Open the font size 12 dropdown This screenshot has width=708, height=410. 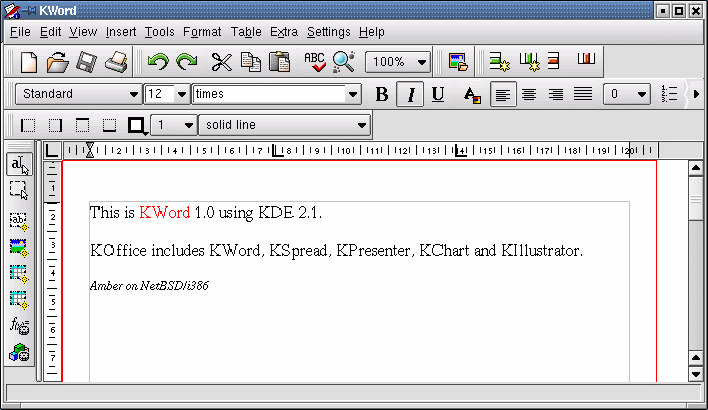point(167,94)
